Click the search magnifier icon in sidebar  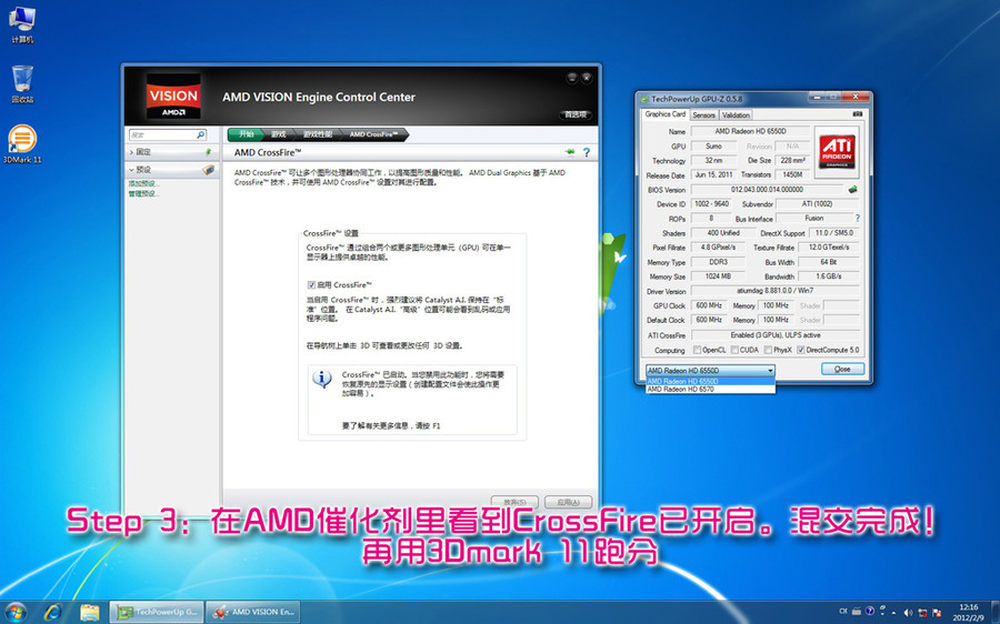pos(200,134)
